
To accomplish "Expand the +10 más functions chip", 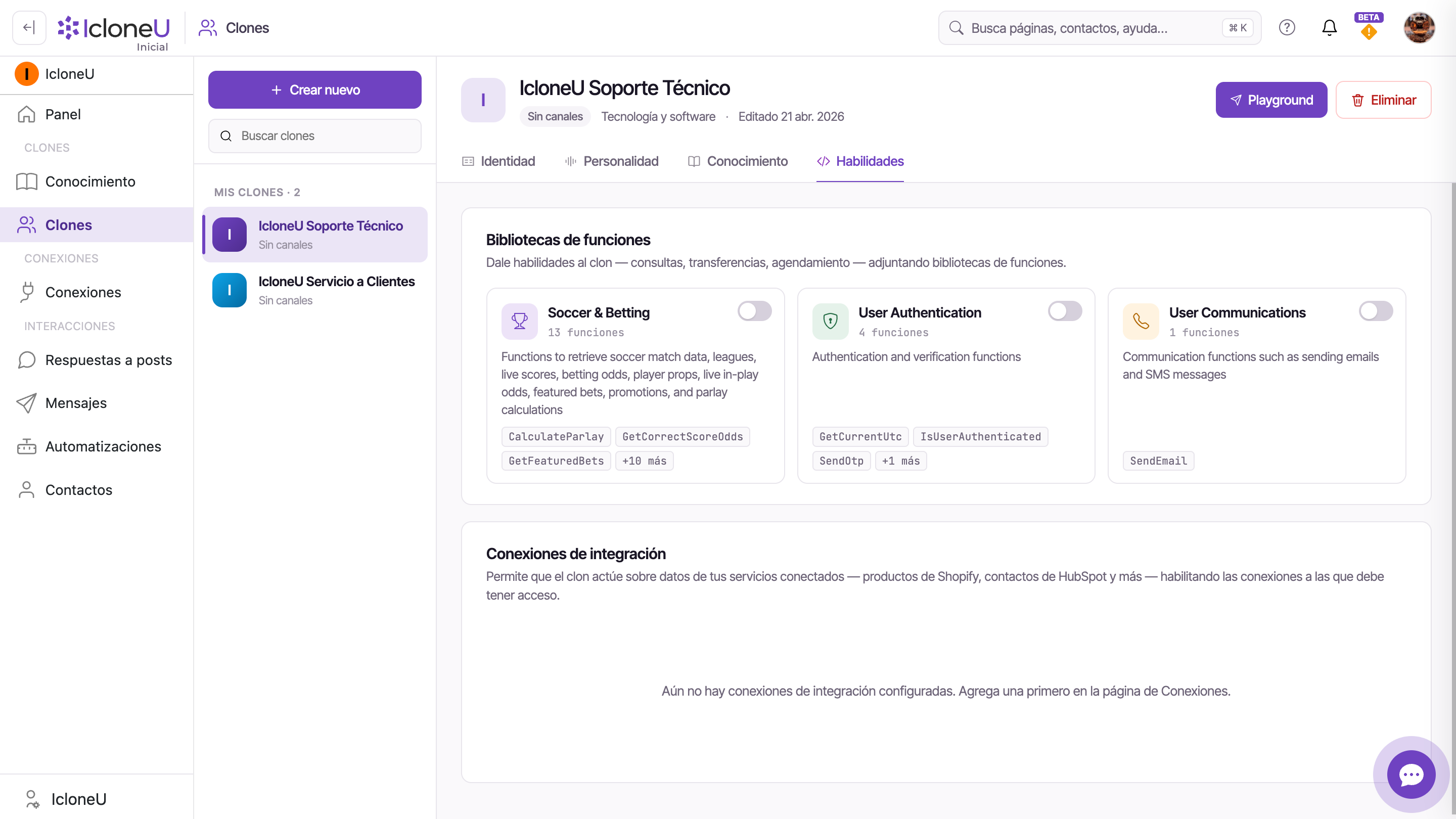I will 645,461.
